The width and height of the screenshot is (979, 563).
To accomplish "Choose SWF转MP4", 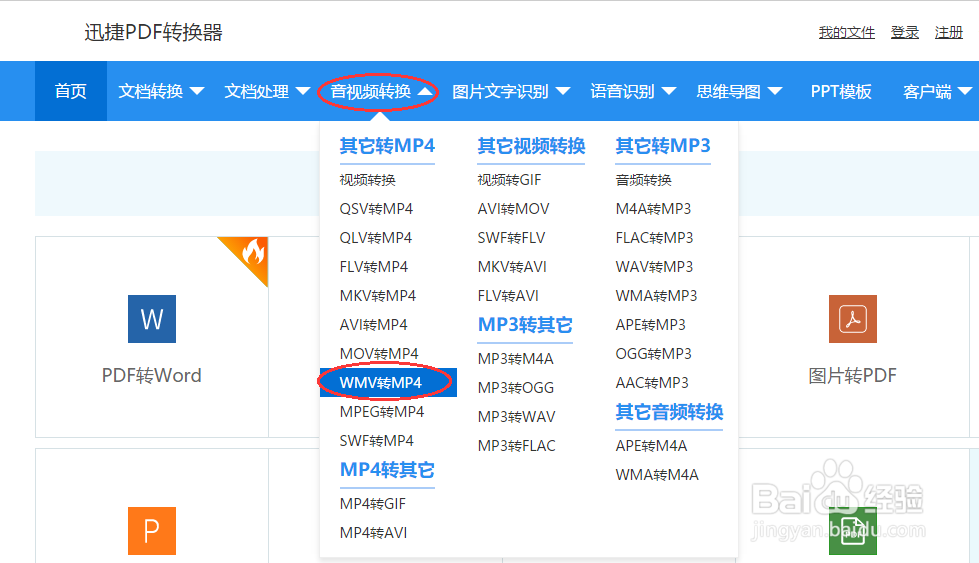I will click(376, 441).
